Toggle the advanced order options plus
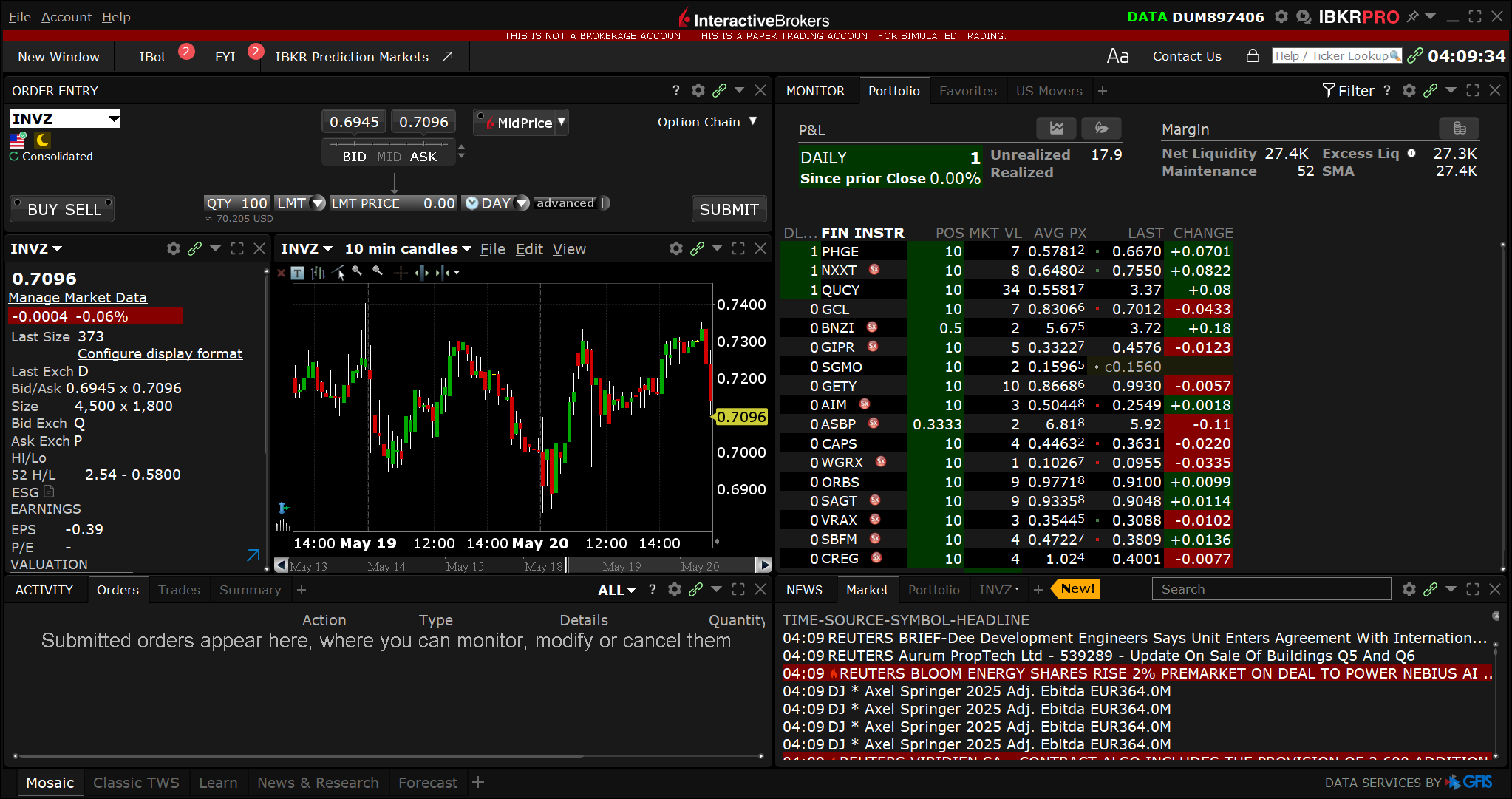The image size is (1512, 799). [604, 203]
